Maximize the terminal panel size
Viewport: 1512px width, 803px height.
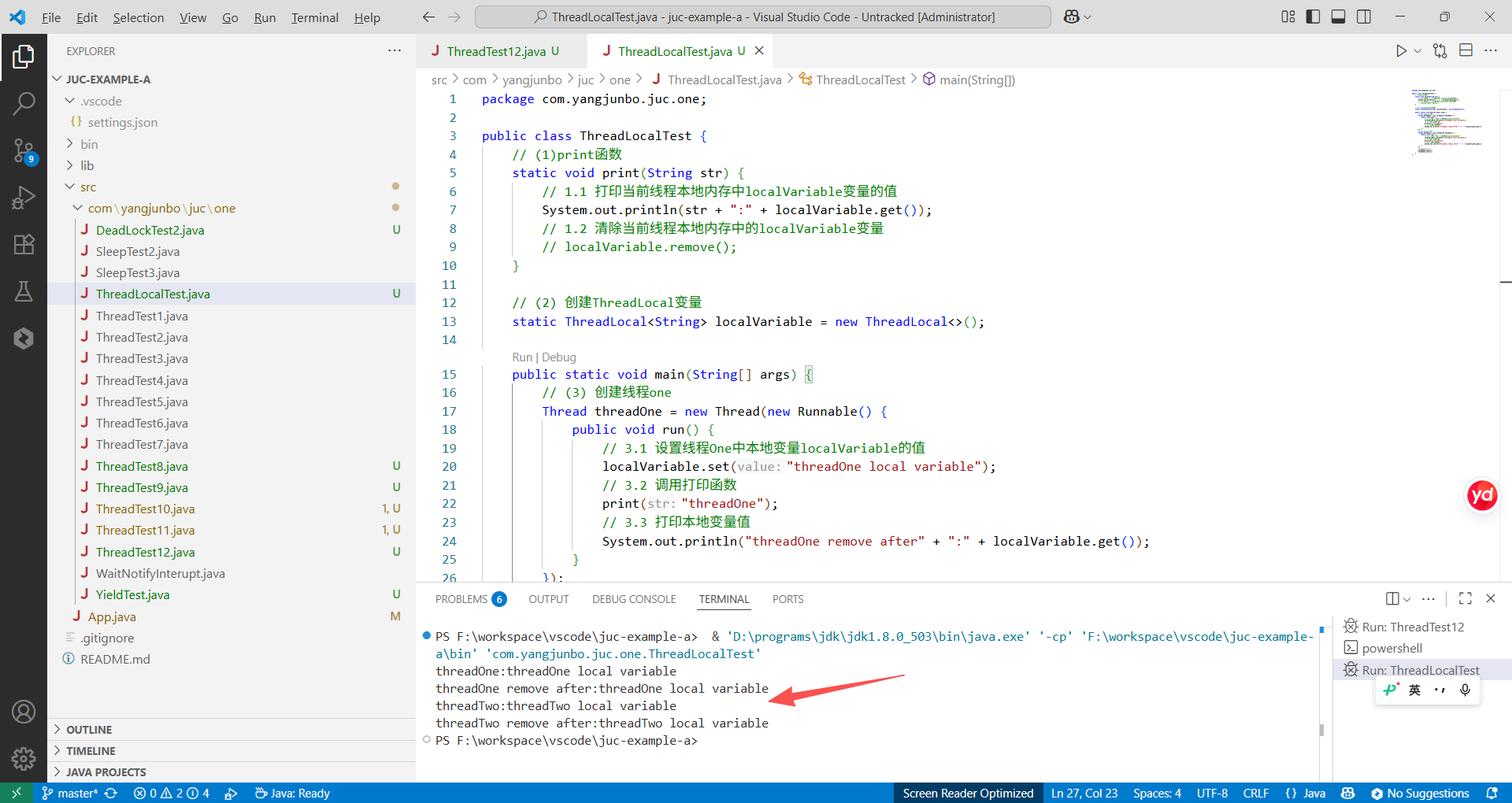[x=1465, y=599]
